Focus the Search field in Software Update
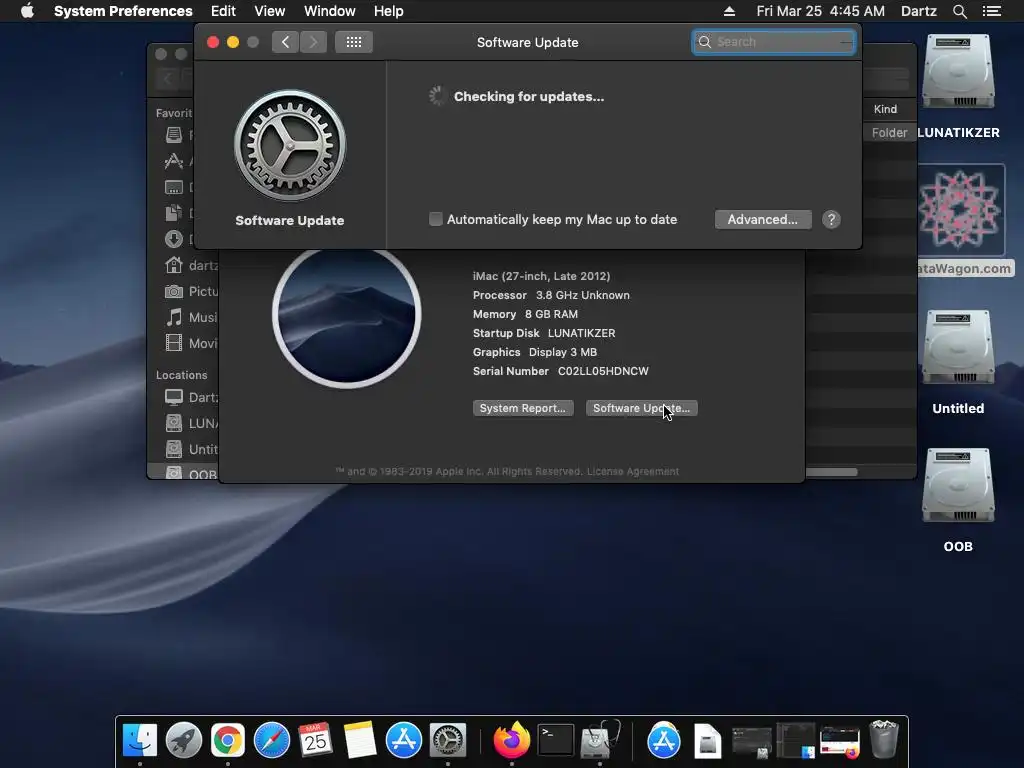This screenshot has width=1024, height=768. pyautogui.click(x=774, y=42)
